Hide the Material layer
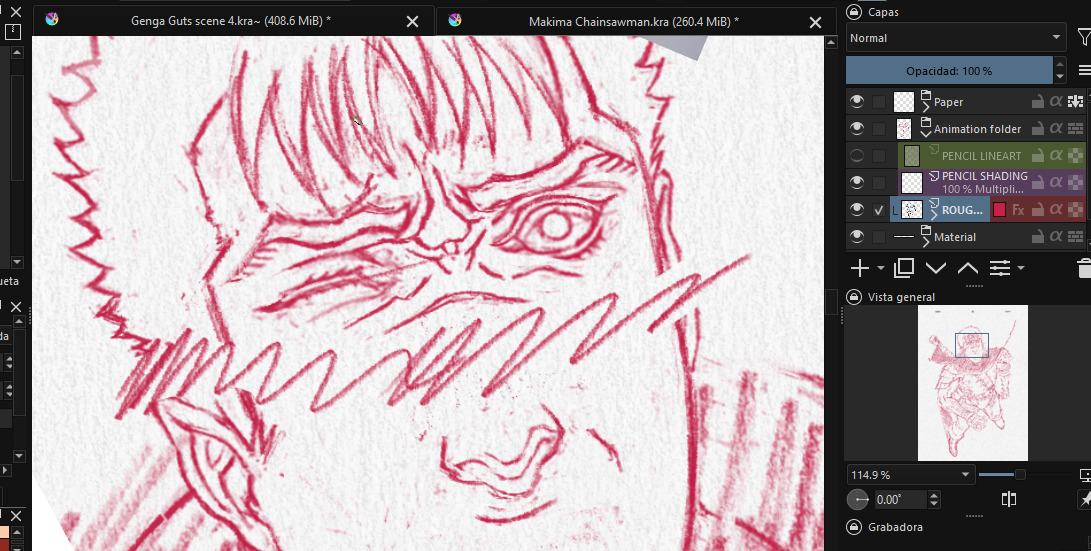 point(857,237)
